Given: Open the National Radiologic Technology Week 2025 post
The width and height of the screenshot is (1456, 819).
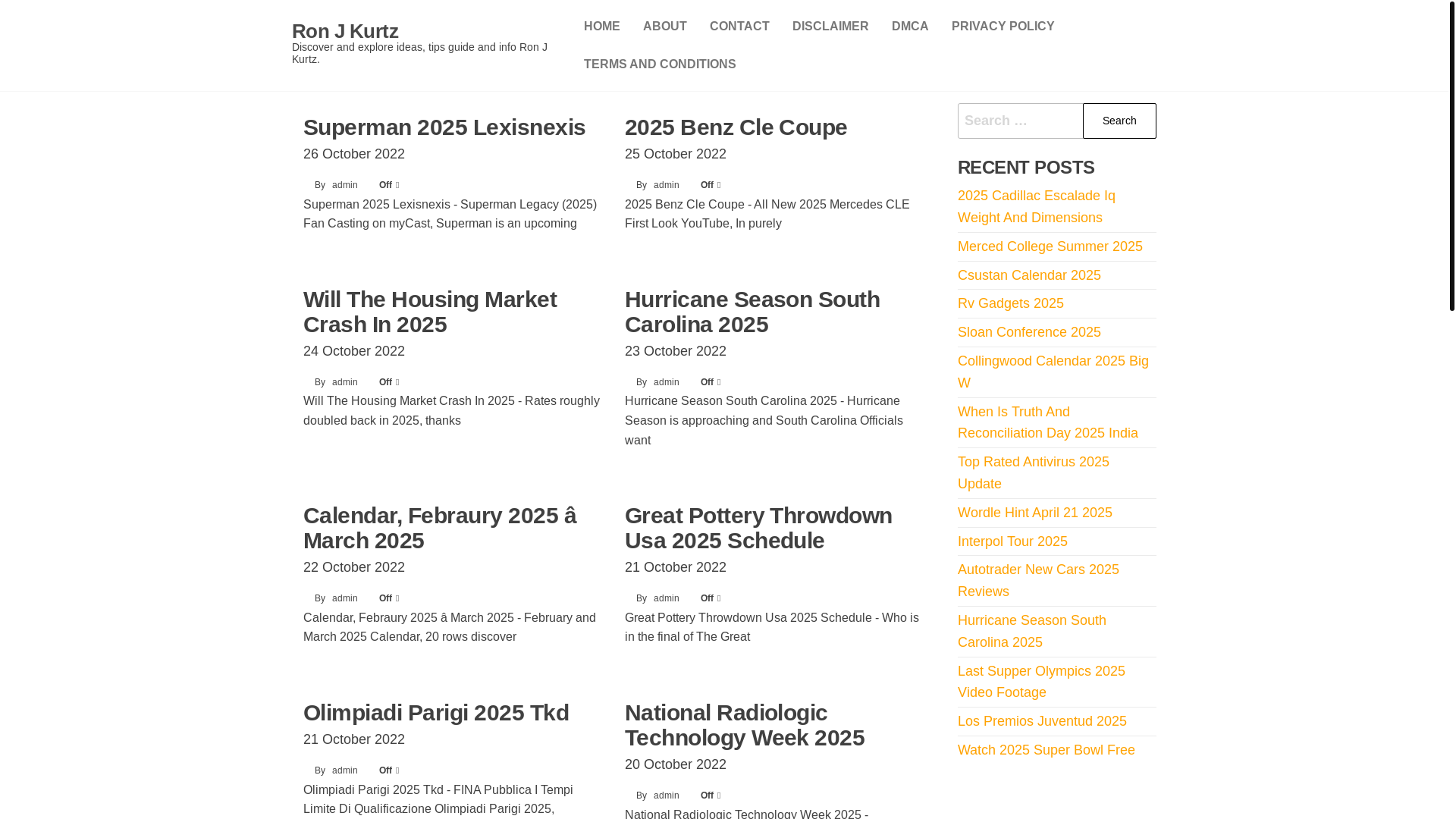Looking at the screenshot, I should pos(744,725).
